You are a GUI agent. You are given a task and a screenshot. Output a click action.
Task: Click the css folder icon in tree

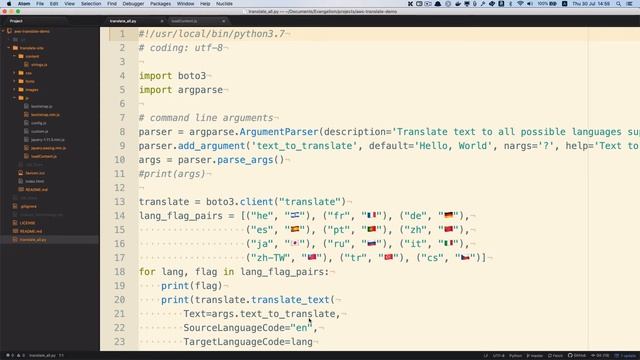click(21, 73)
